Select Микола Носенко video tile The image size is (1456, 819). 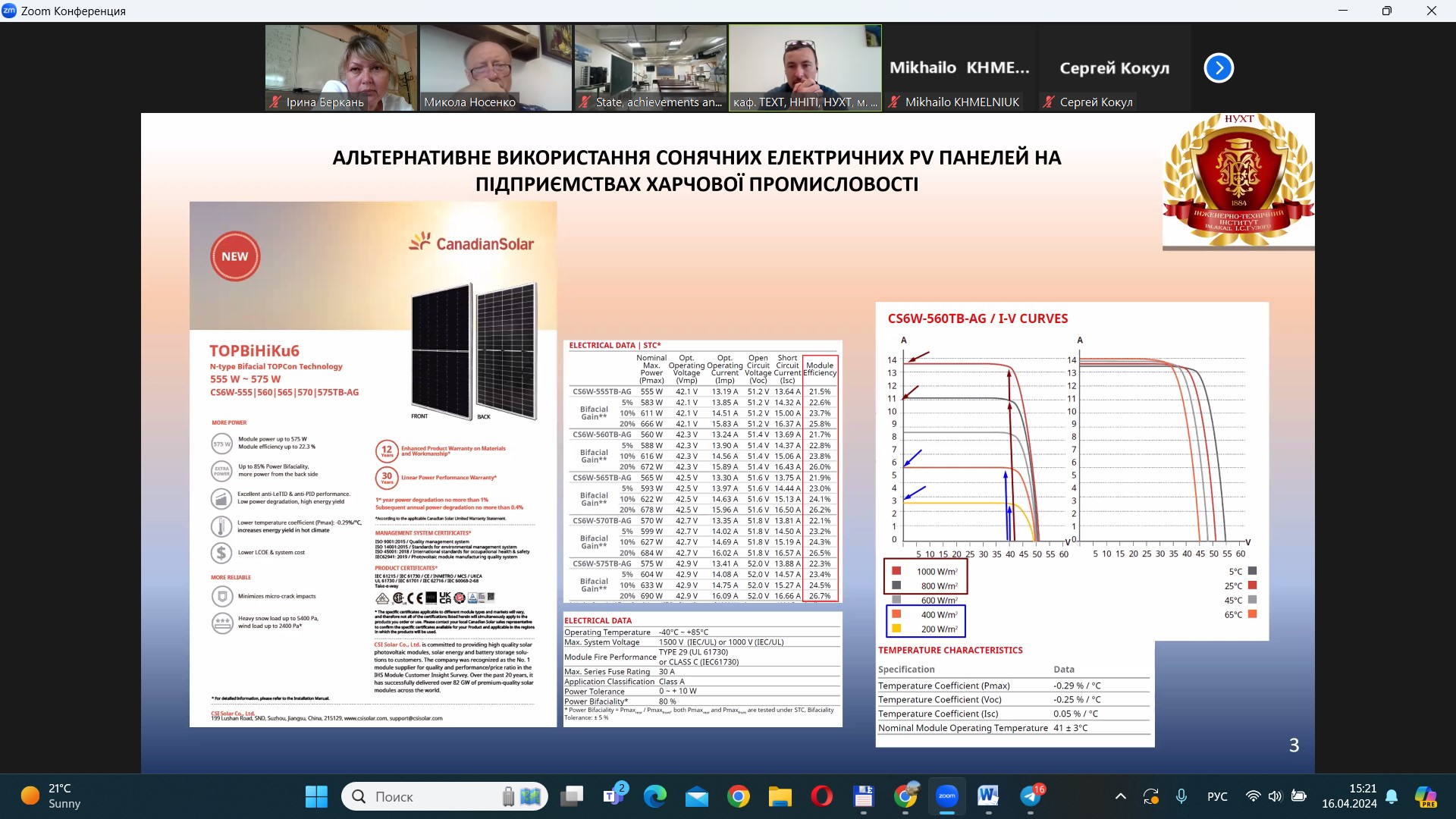click(496, 68)
